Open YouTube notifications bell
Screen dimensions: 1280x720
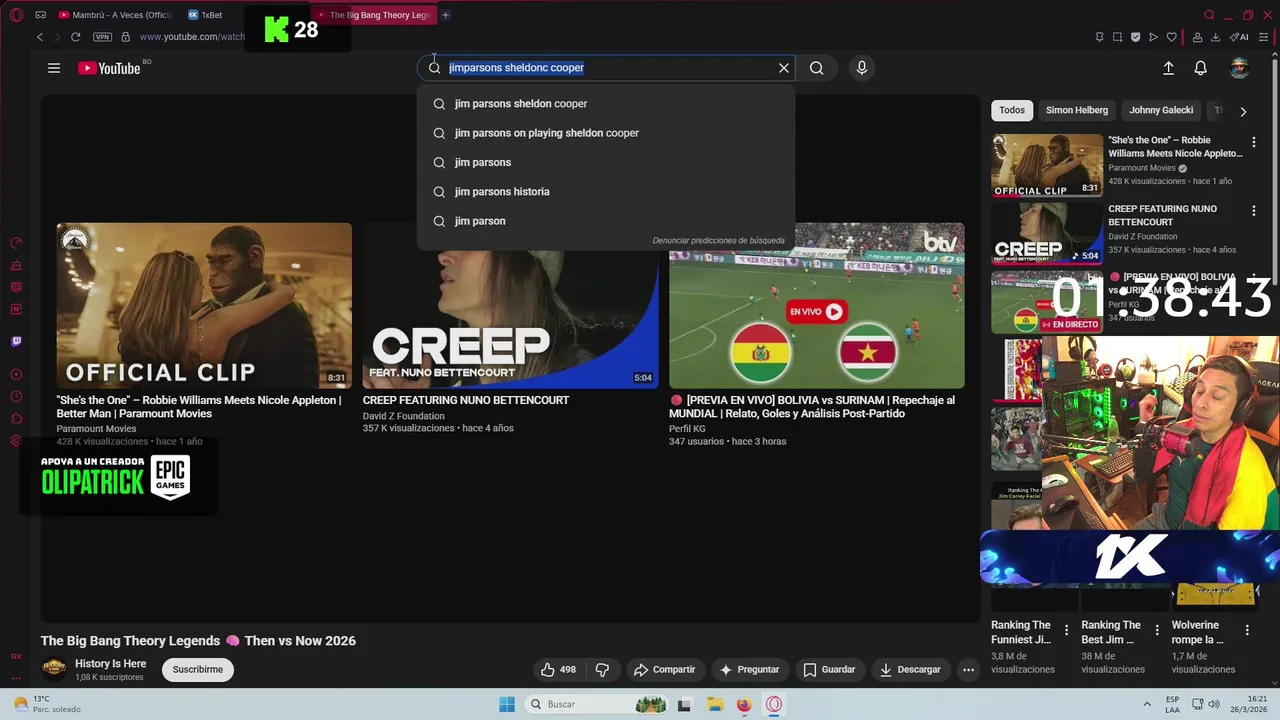click(1201, 68)
